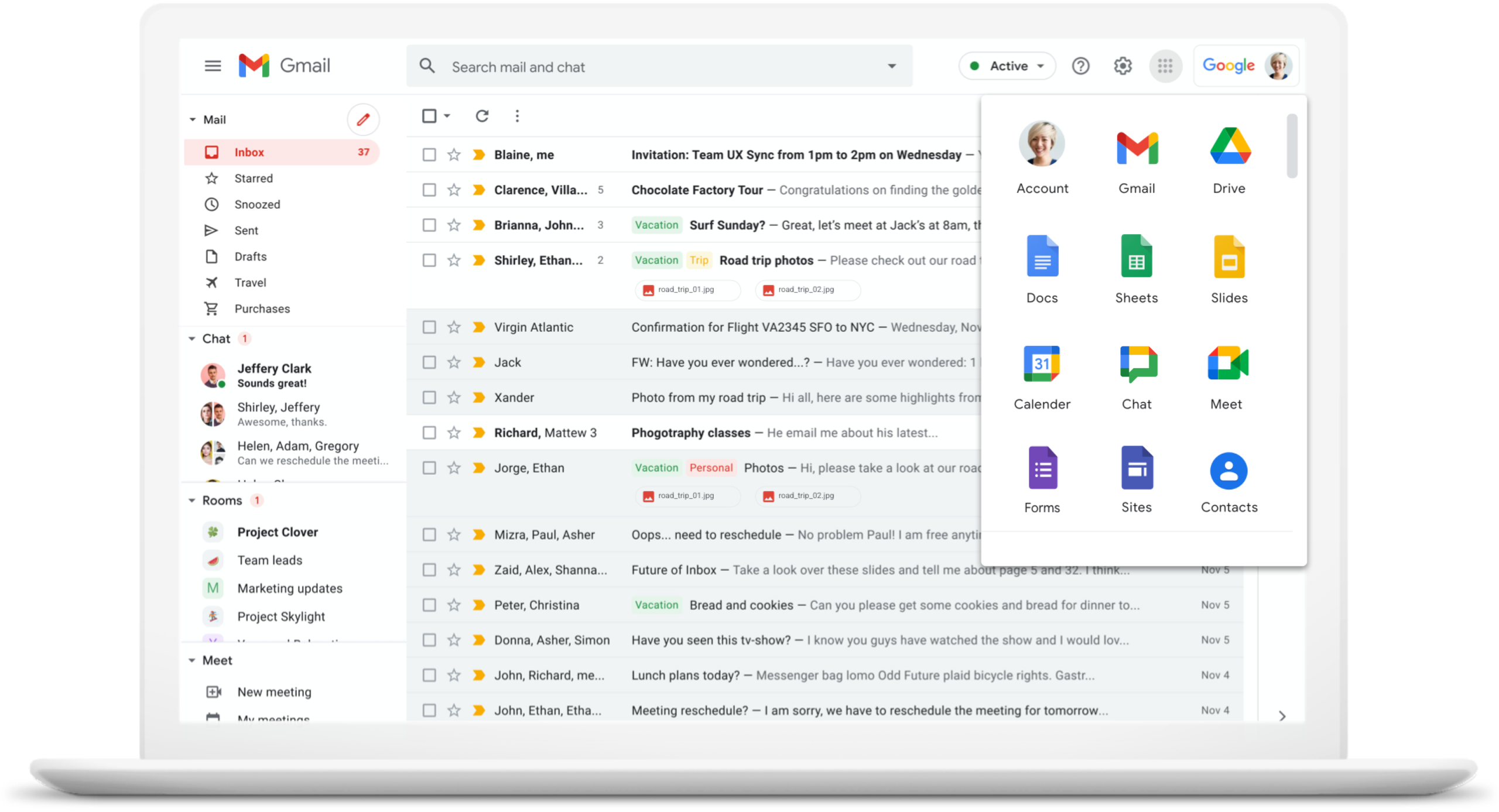1499x812 pixels.
Task: Open Slides from the apps panel
Action: pyautogui.click(x=1230, y=269)
